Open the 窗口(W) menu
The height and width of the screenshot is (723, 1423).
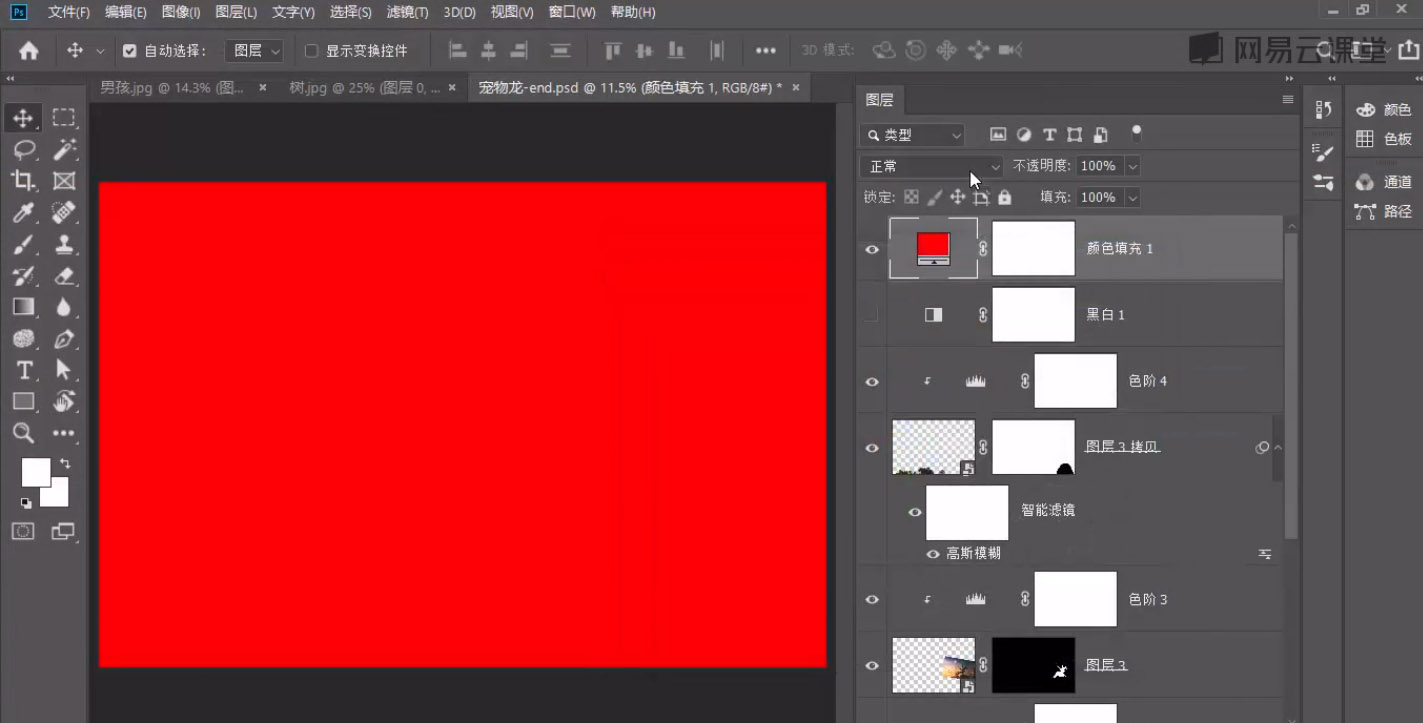[572, 12]
